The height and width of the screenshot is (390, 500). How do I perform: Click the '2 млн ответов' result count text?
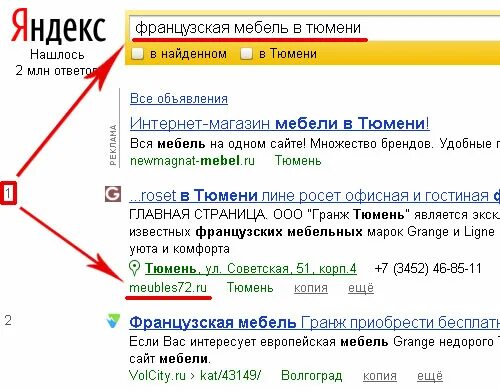57,70
